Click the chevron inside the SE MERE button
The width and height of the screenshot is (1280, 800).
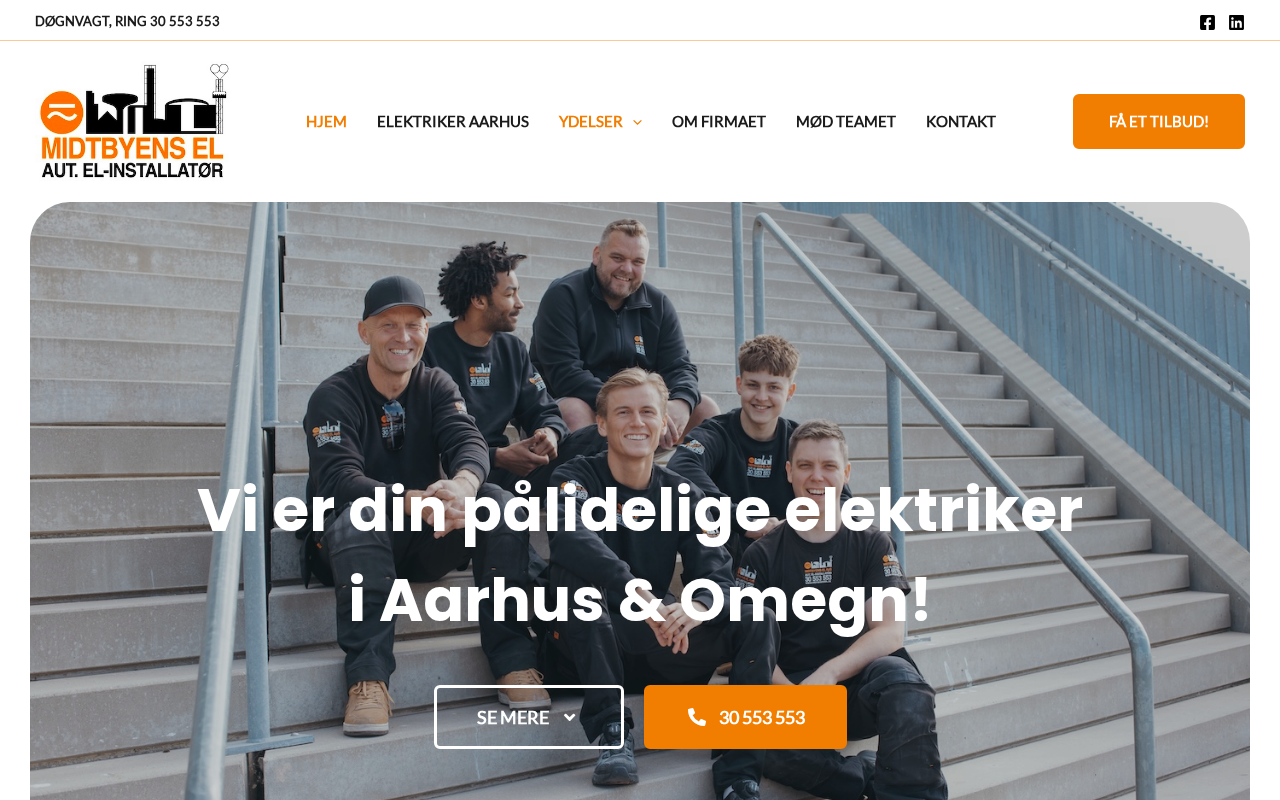click(570, 717)
